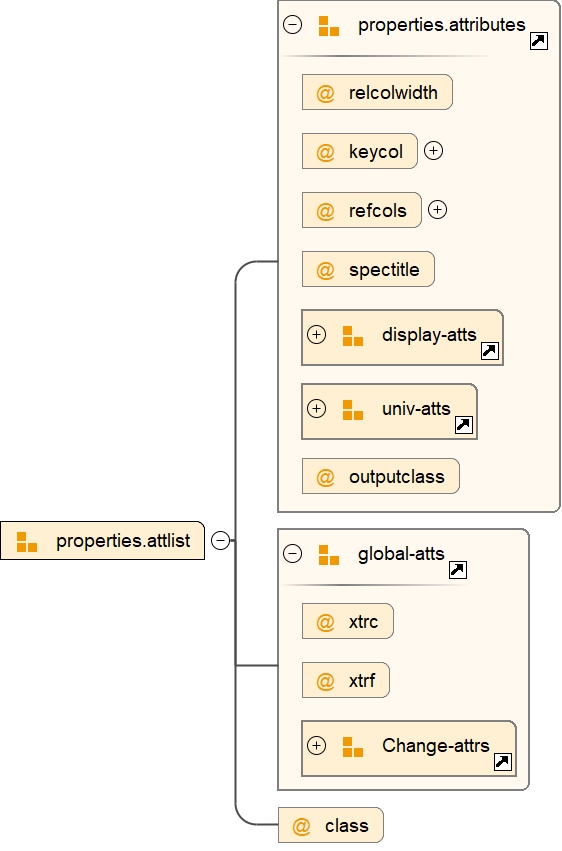The image size is (562, 851).
Task: Follow the display-atts reference arrow
Action: 490,351
